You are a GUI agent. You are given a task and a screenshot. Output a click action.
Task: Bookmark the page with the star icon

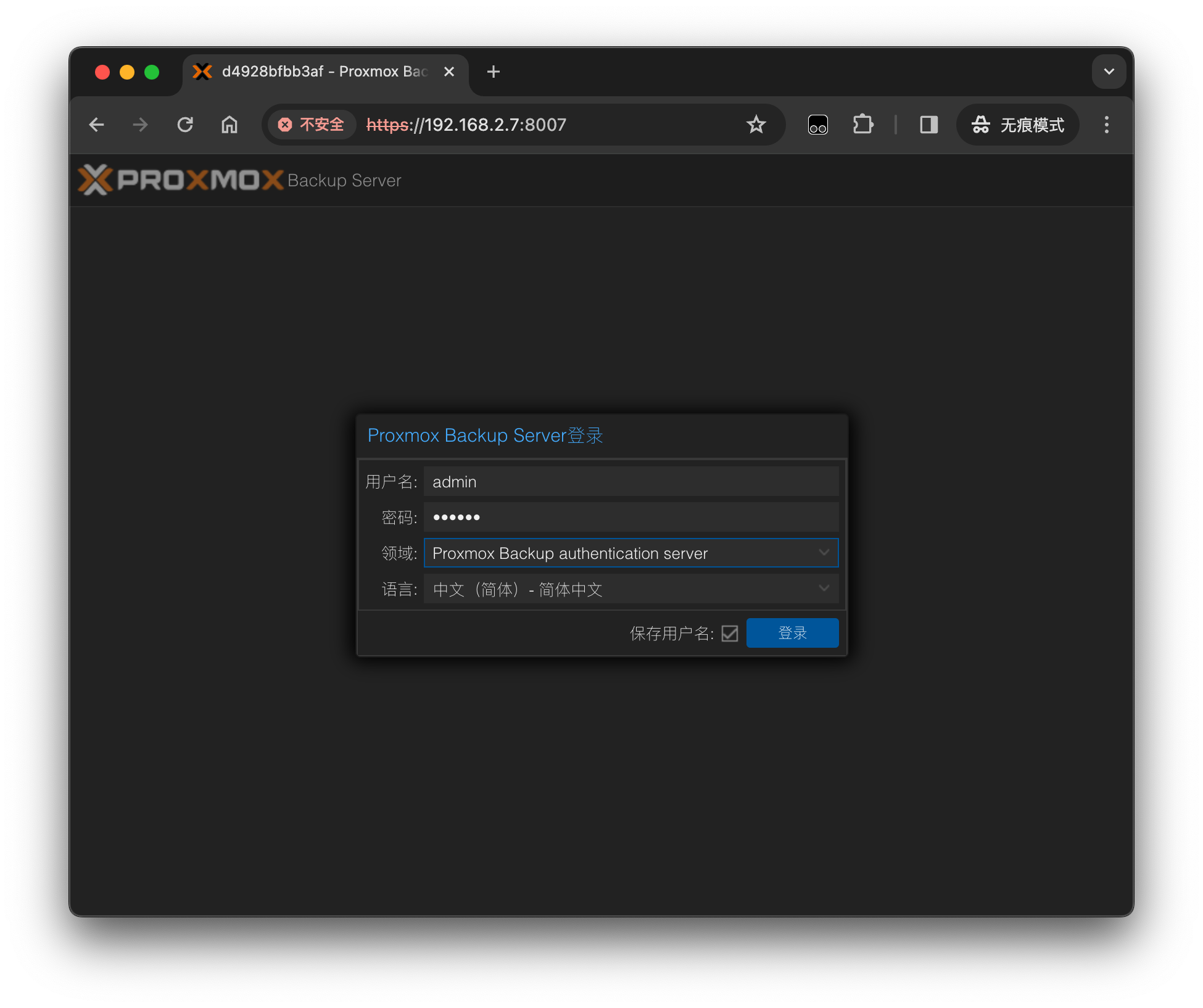[756, 125]
